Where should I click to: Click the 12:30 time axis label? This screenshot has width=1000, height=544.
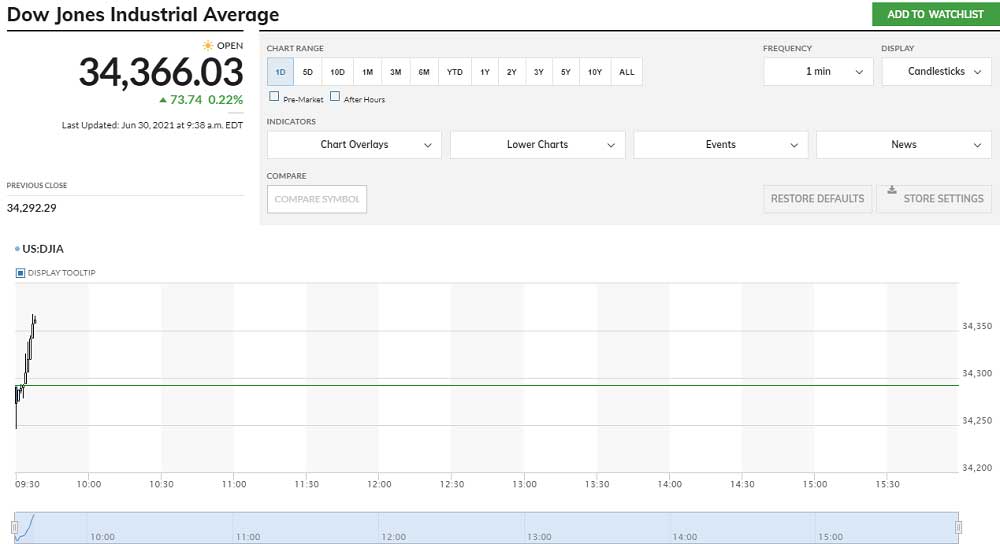(452, 484)
